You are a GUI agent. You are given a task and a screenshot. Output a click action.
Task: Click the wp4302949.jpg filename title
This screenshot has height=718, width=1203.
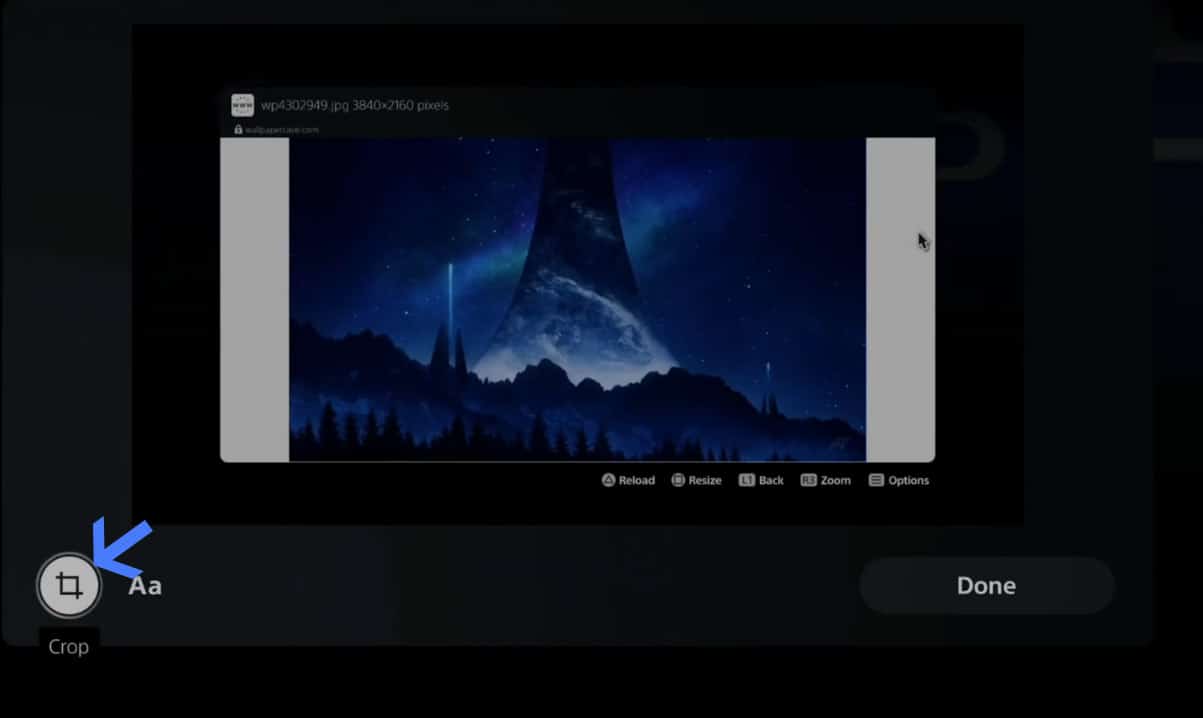click(x=355, y=105)
